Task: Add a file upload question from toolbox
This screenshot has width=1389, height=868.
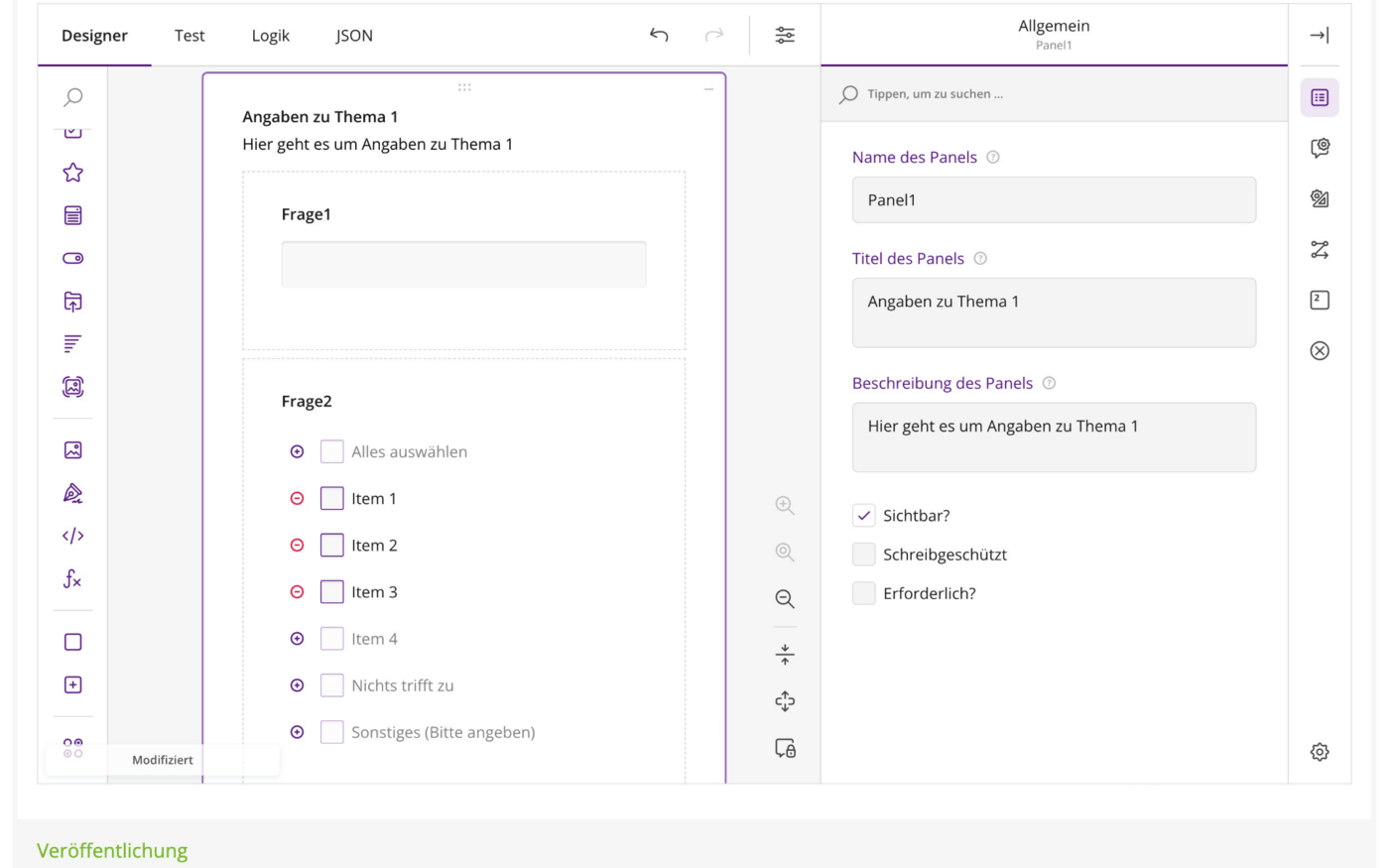Action: point(72,302)
